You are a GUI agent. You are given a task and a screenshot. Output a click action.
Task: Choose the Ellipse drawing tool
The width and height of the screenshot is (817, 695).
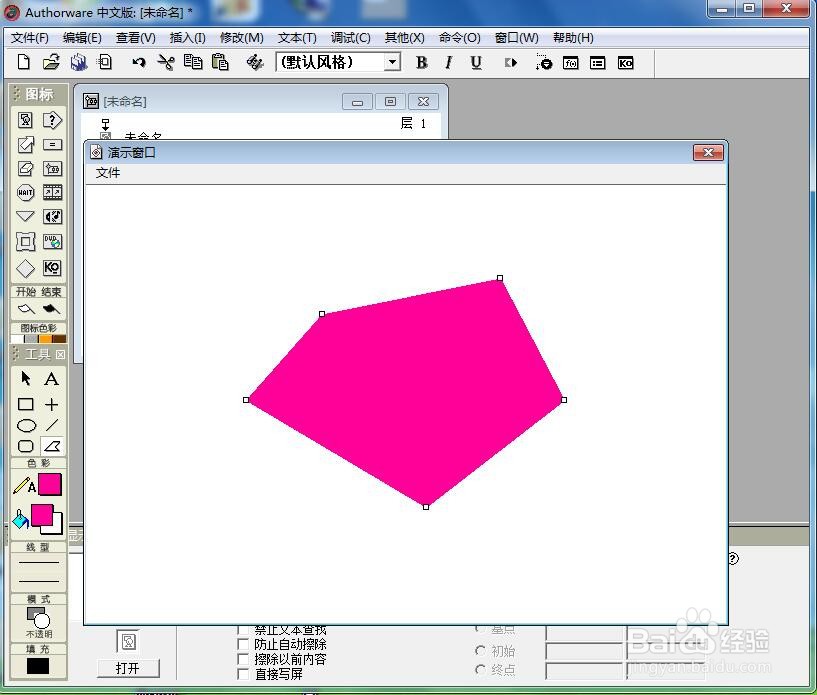click(x=26, y=426)
